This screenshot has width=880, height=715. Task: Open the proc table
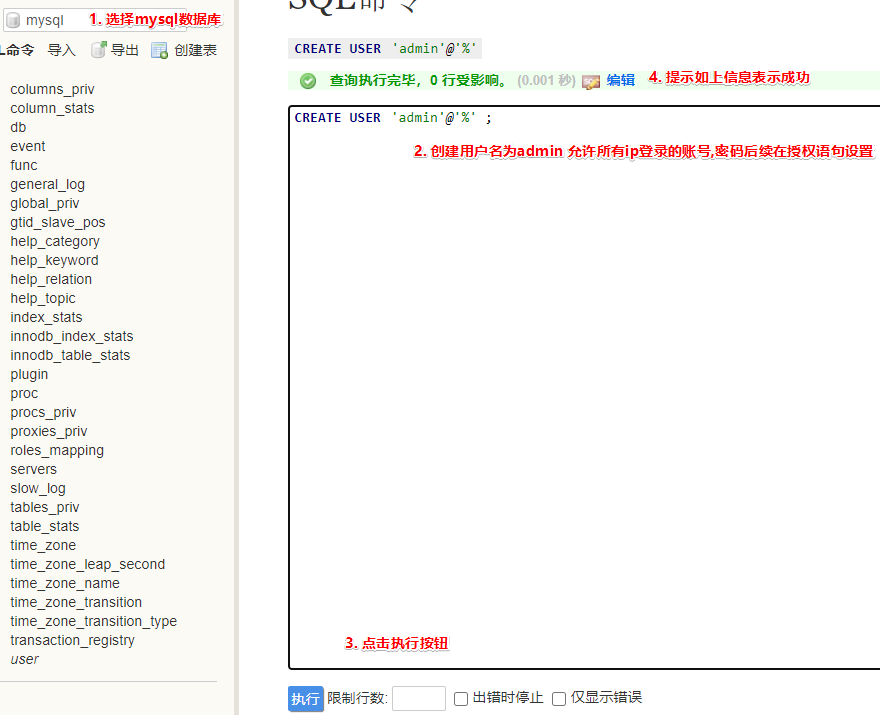coord(24,394)
